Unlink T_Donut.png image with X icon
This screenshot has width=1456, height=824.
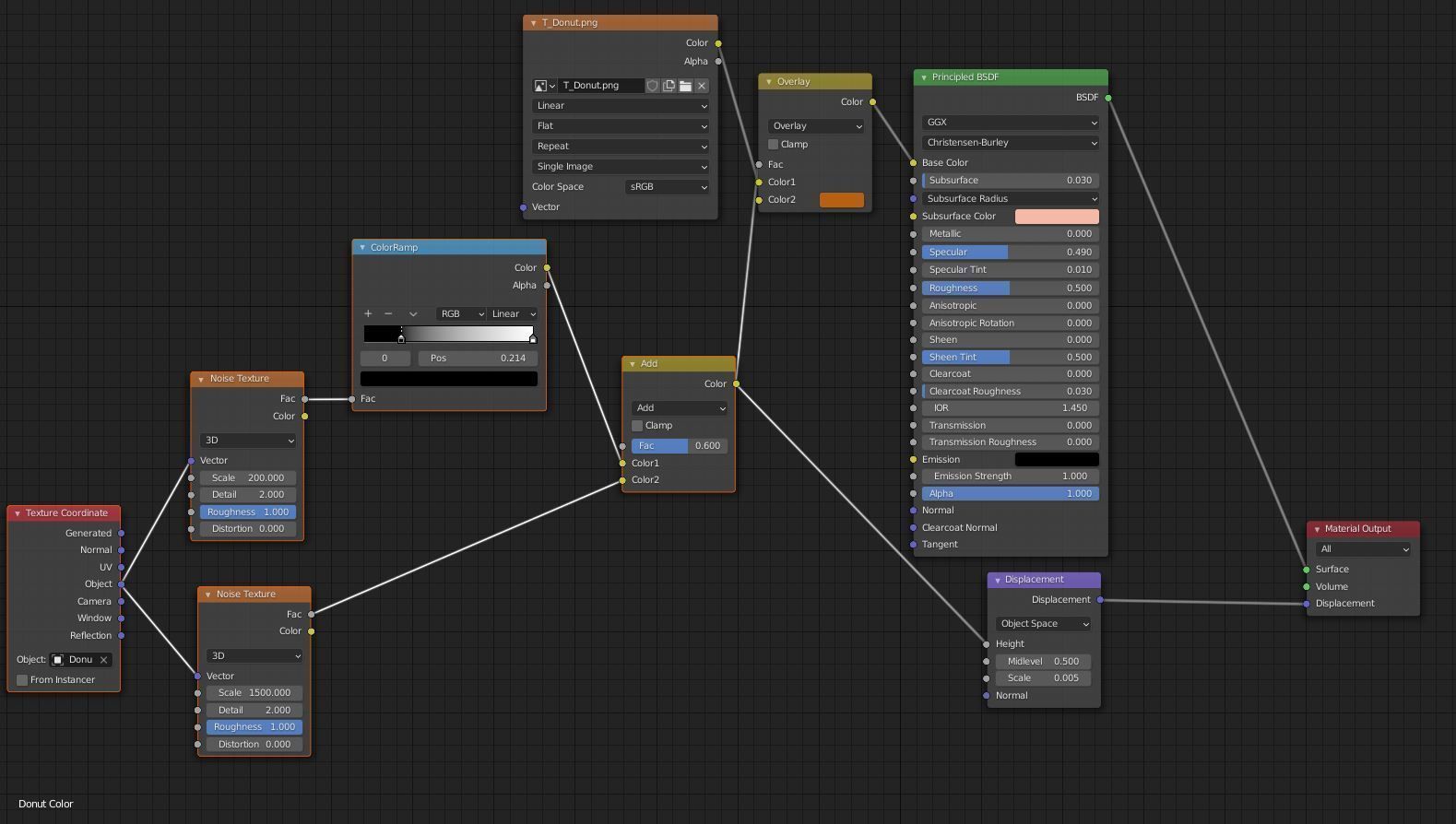click(702, 86)
